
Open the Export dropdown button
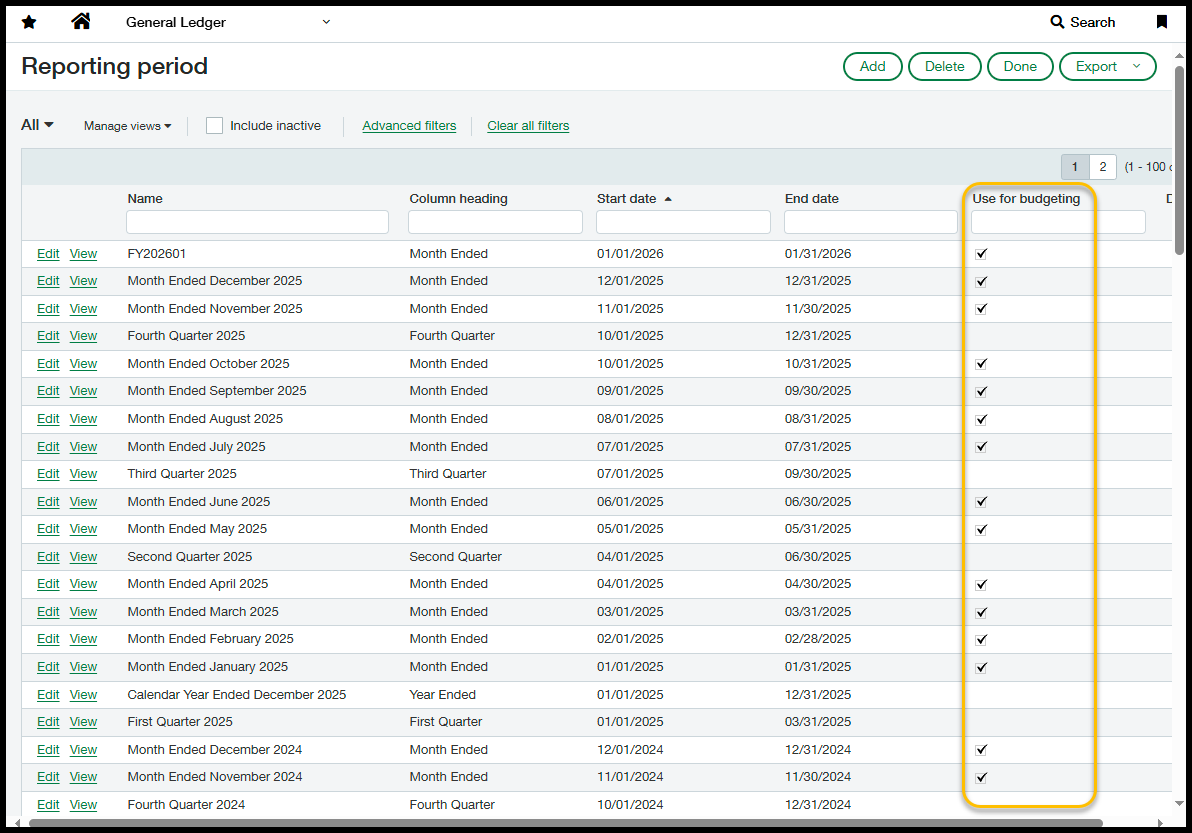click(1107, 66)
